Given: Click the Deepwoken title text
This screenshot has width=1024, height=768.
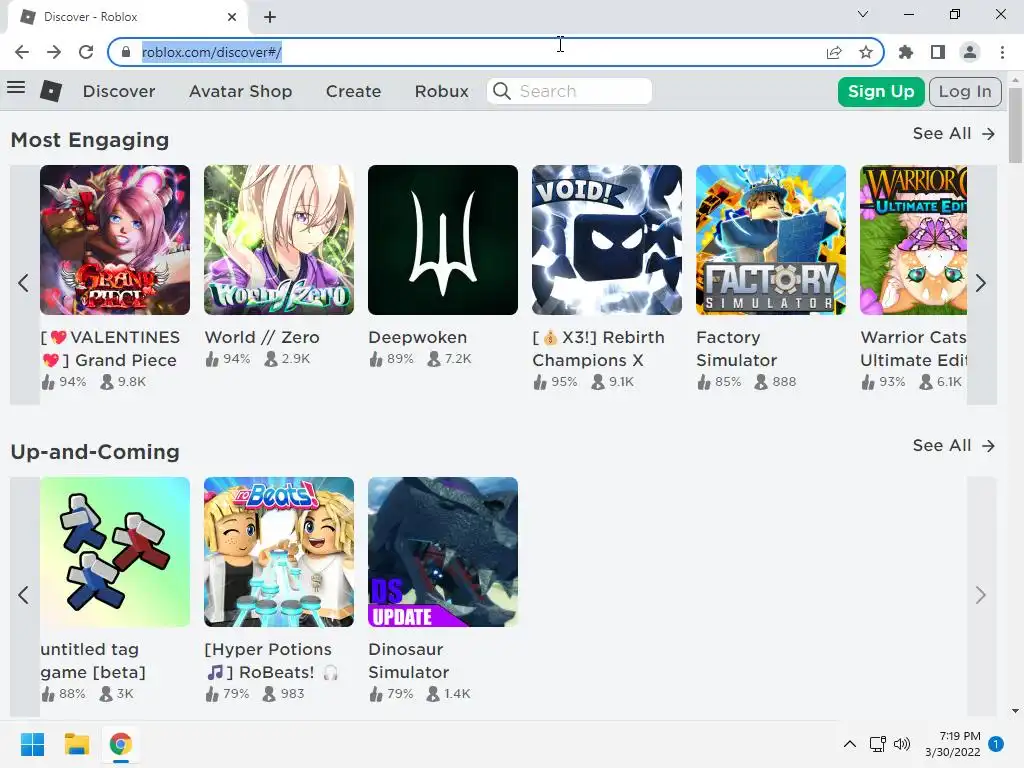Looking at the screenshot, I should coord(418,338).
